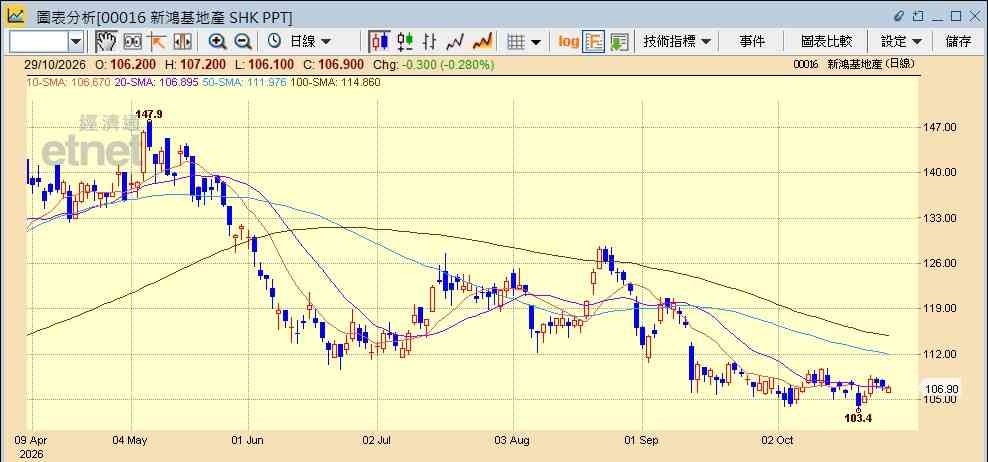Click the Chg: -0.300 (-0.280%) value
This screenshot has width=988, height=462.
tap(434, 65)
